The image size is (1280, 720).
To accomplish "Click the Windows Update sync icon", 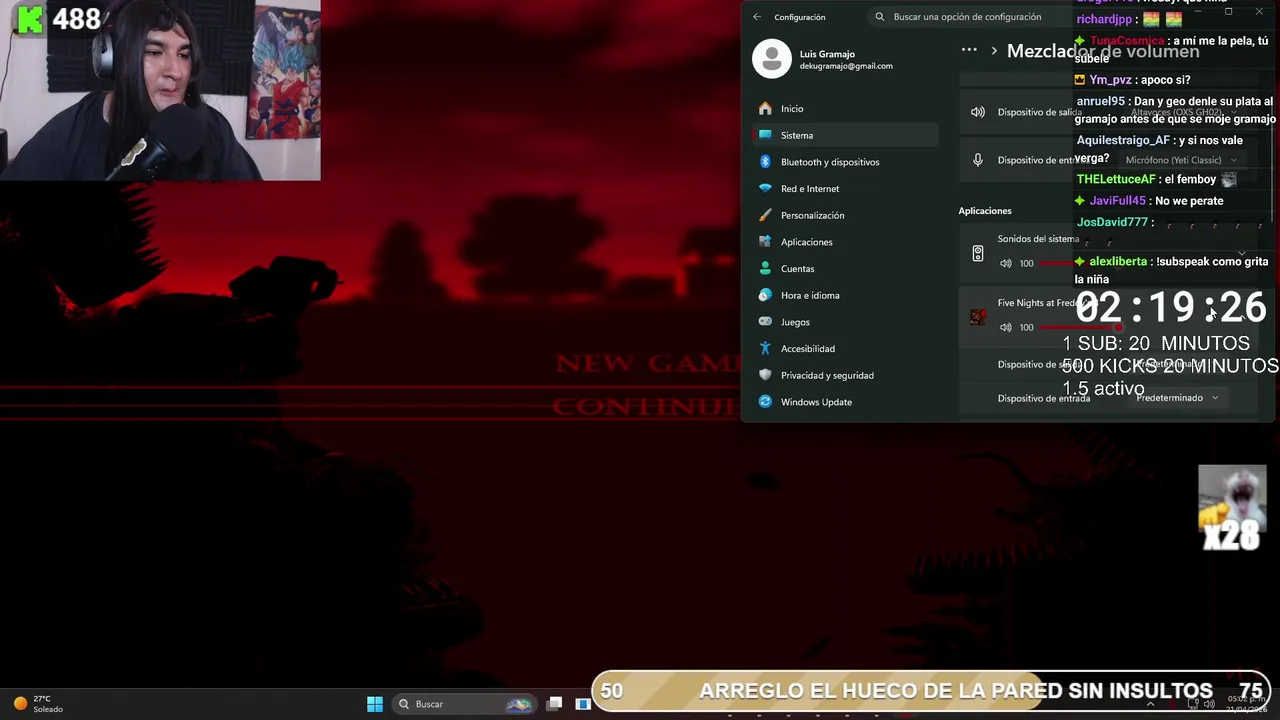I will click(x=765, y=402).
